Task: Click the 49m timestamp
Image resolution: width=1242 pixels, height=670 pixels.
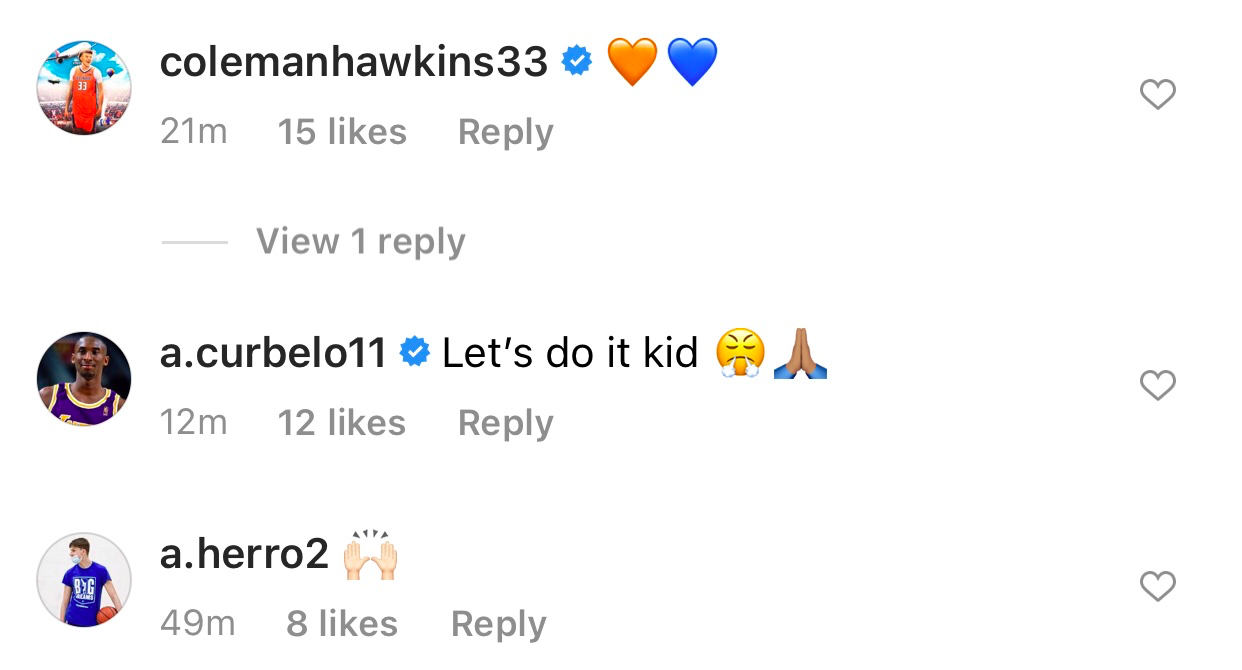Action: [197, 625]
